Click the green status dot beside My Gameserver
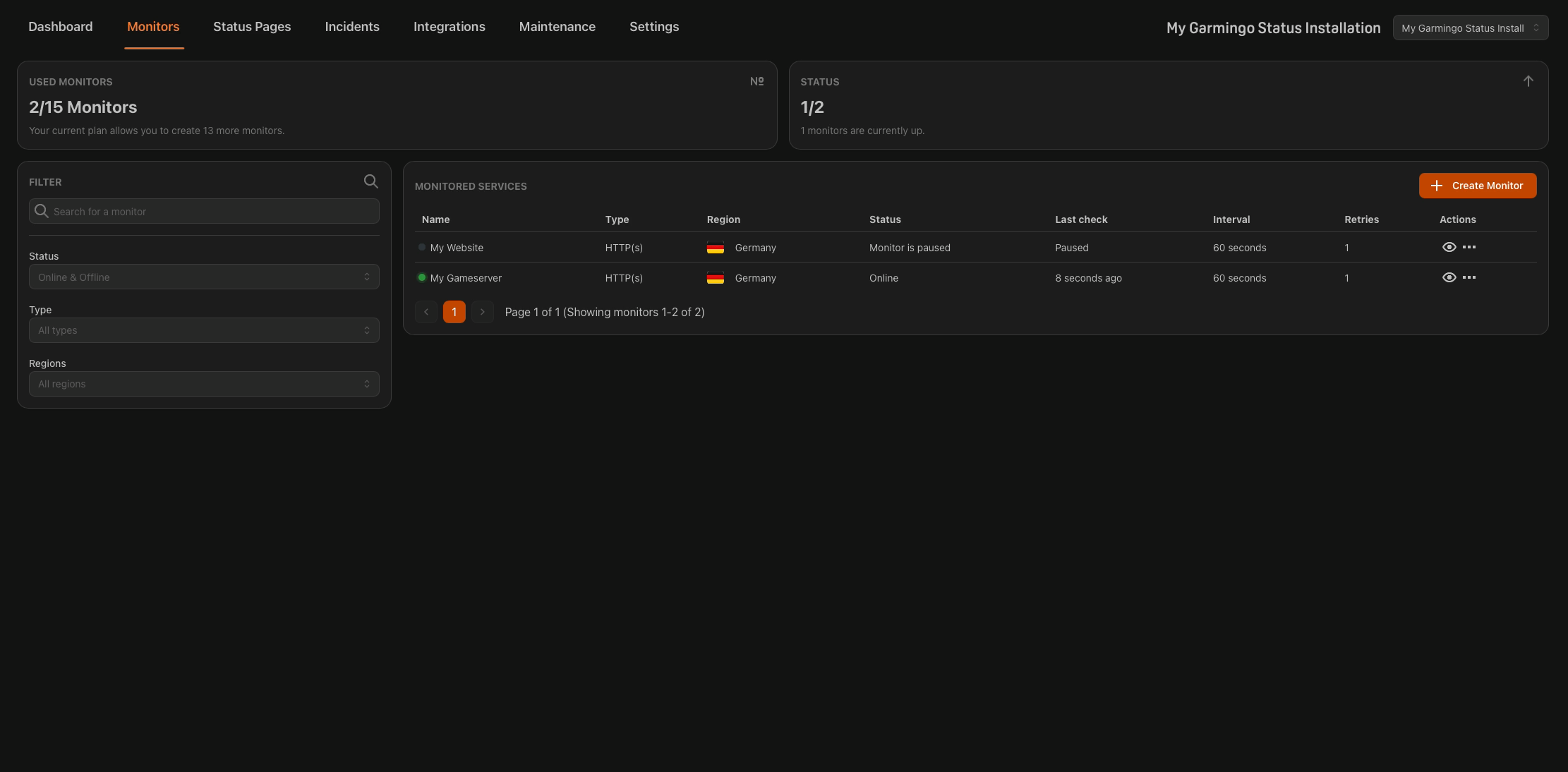Viewport: 1568px width, 772px height. pos(422,277)
